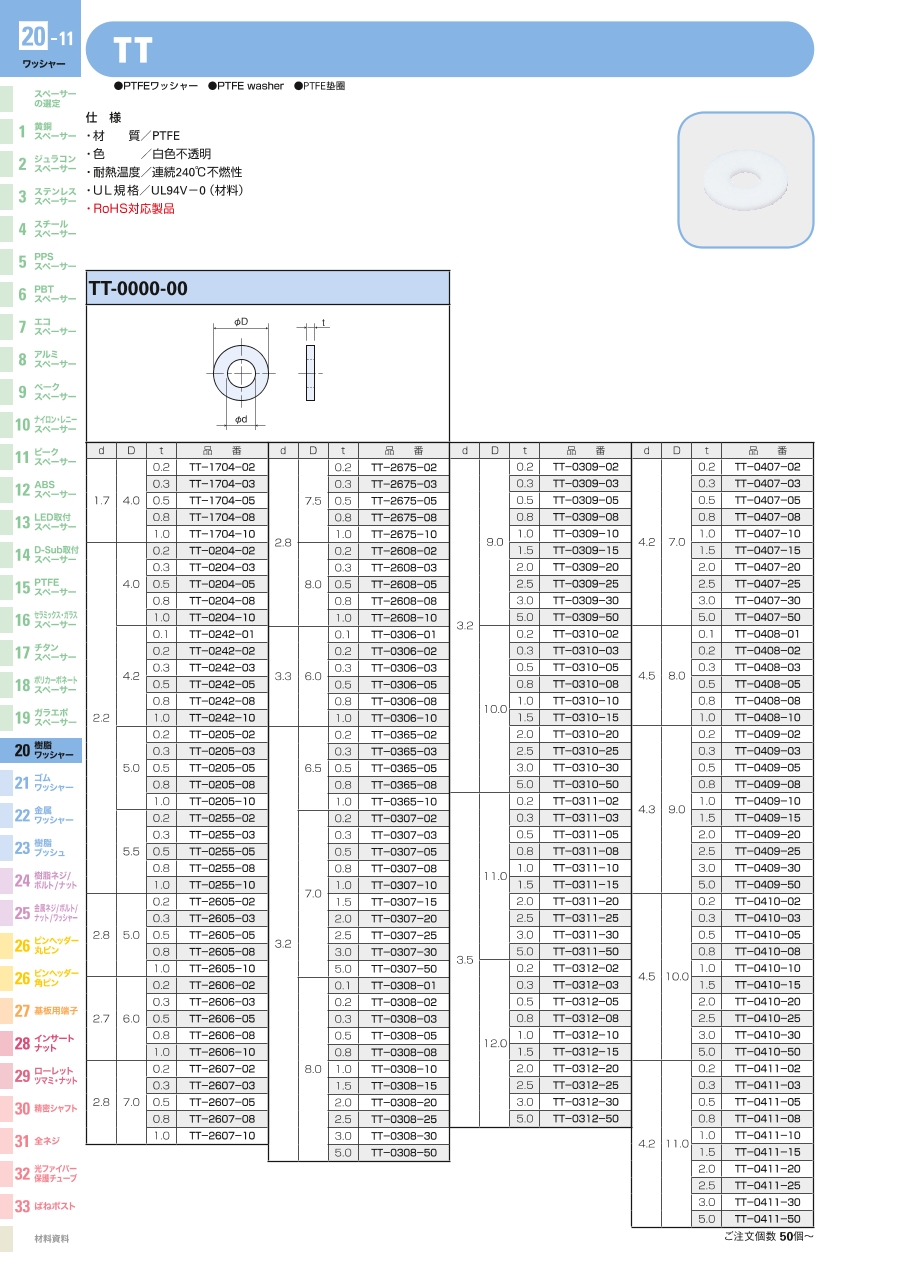Open the 黄銅スペーサー section tab numbered 1
The height and width of the screenshot is (1272, 900).
point(45,131)
